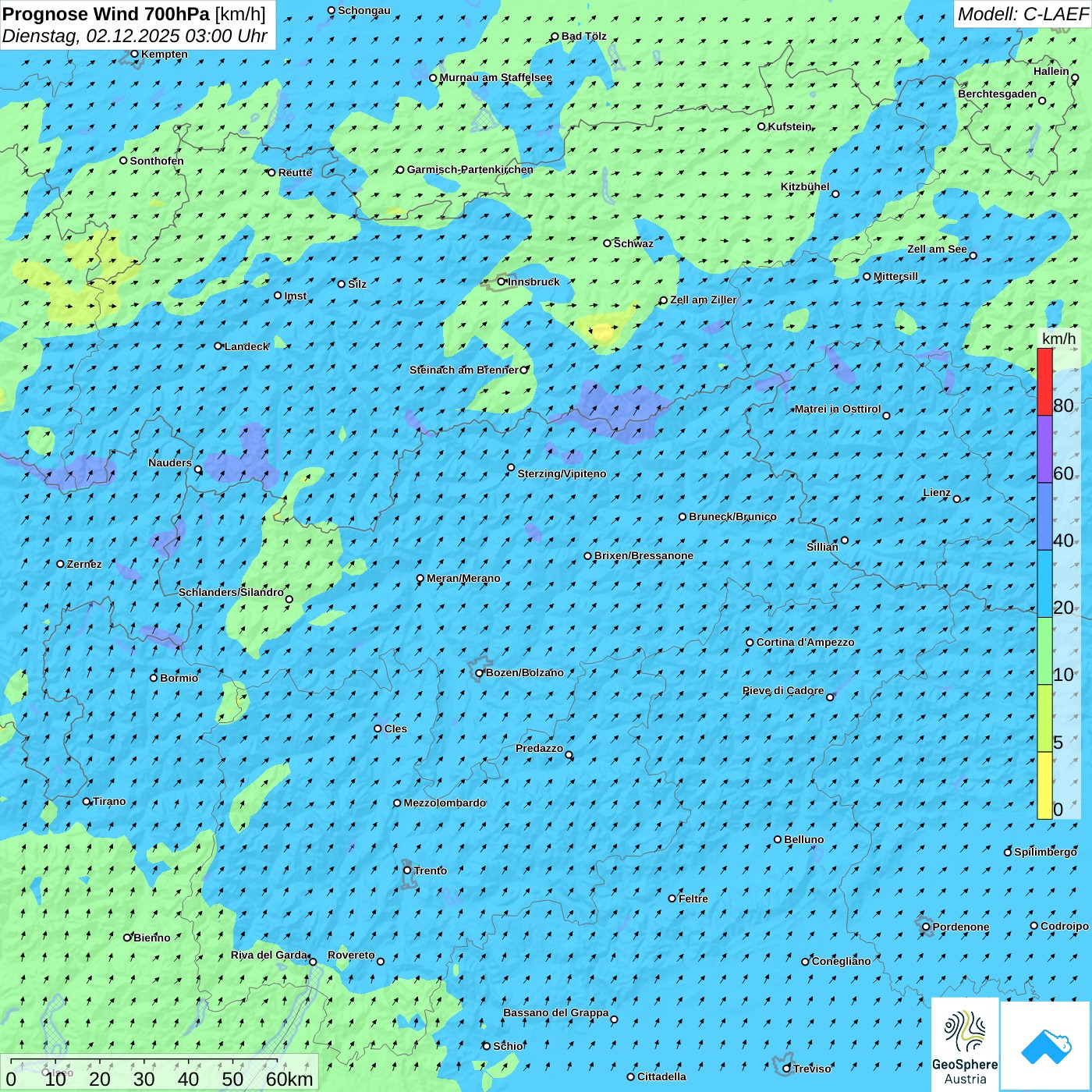Click the Predazzo town label
This screenshot has height=1092, width=1092.
539,748
